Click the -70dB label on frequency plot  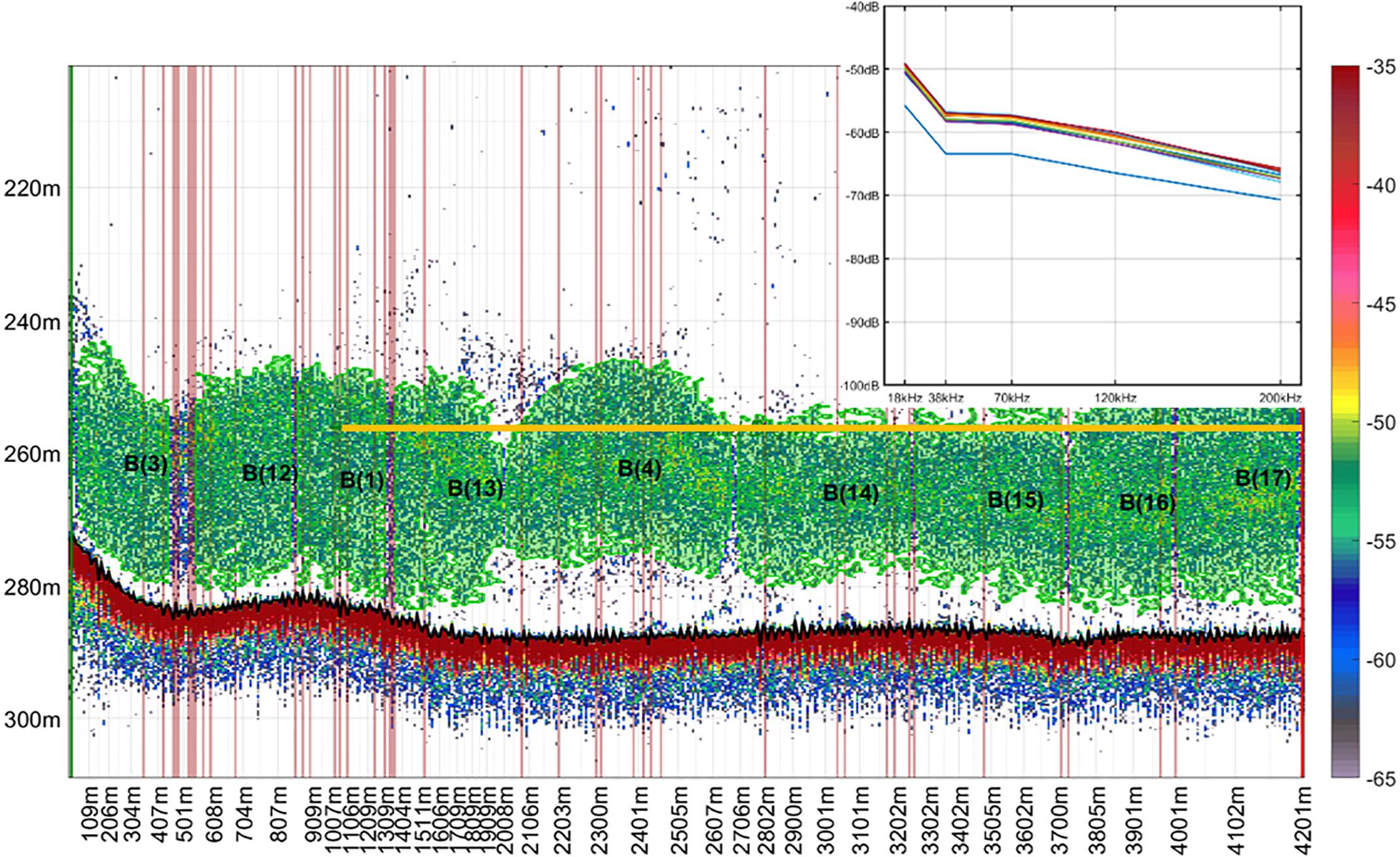(x=864, y=196)
